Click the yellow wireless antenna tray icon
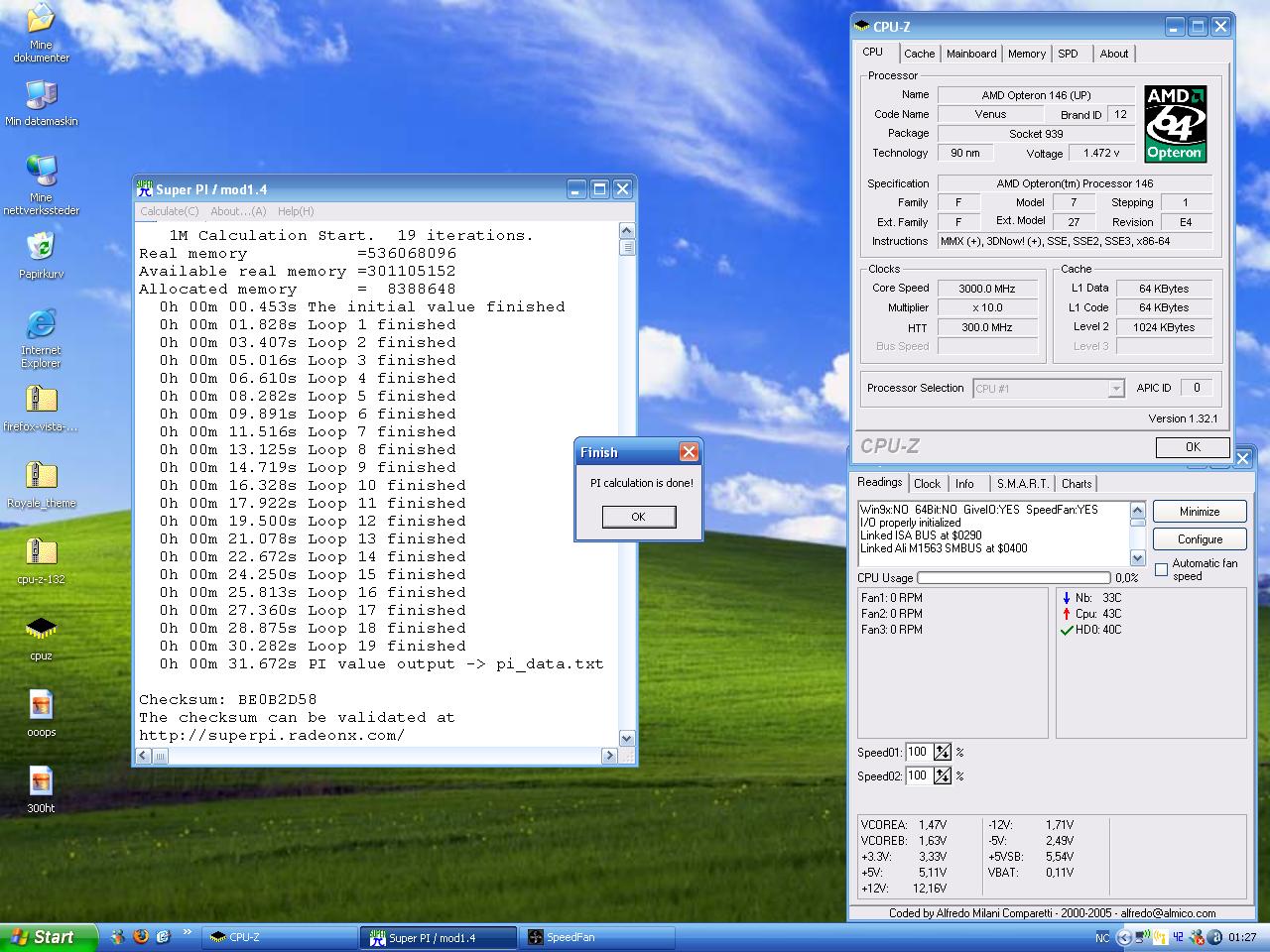The width and height of the screenshot is (1270, 952). click(1161, 937)
